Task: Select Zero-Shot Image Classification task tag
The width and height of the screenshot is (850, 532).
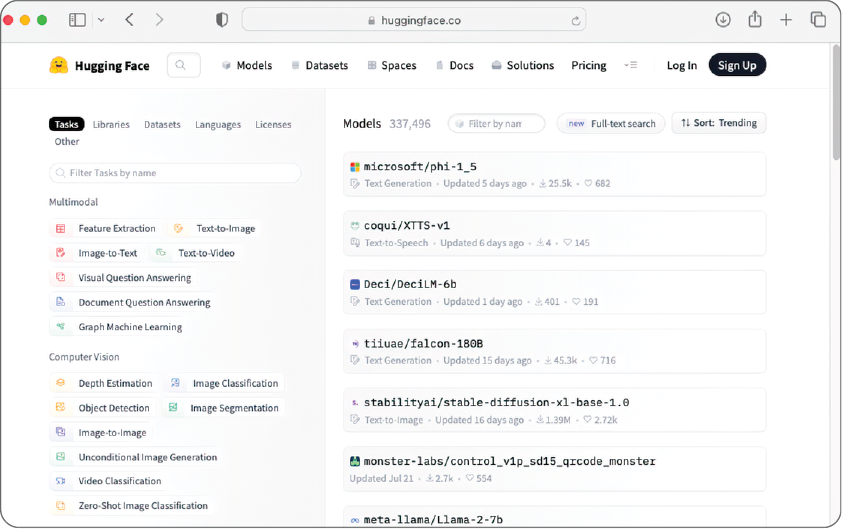Action: point(132,505)
